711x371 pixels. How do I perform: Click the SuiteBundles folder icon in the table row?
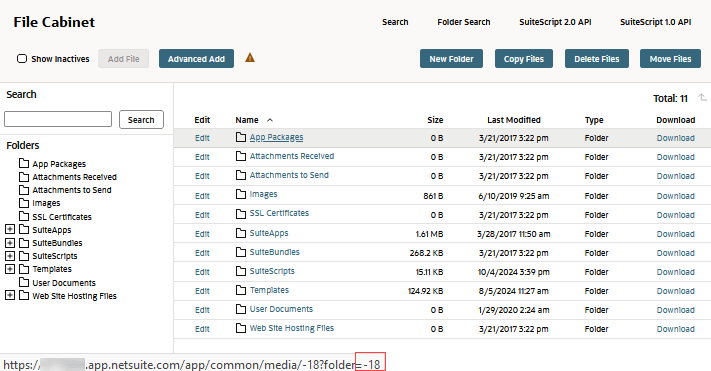241,252
